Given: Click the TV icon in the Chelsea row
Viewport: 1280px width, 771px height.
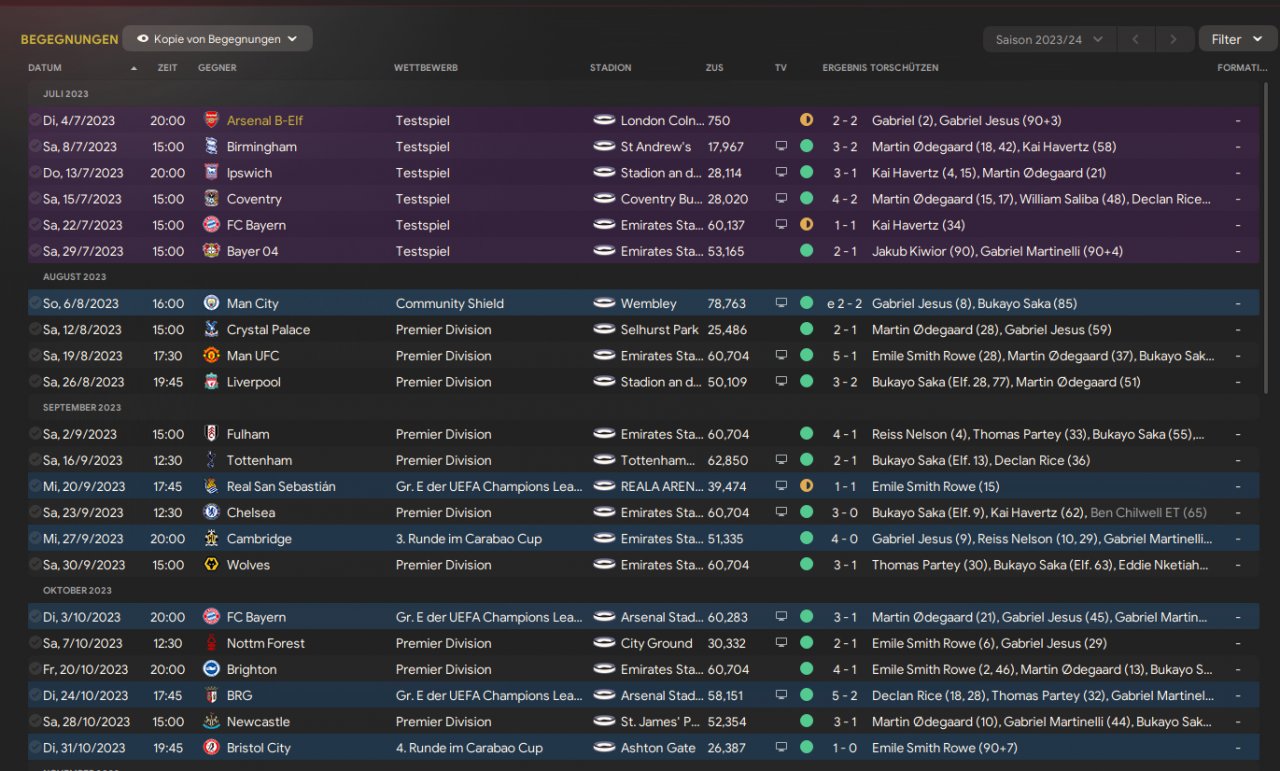Looking at the screenshot, I should tap(781, 512).
